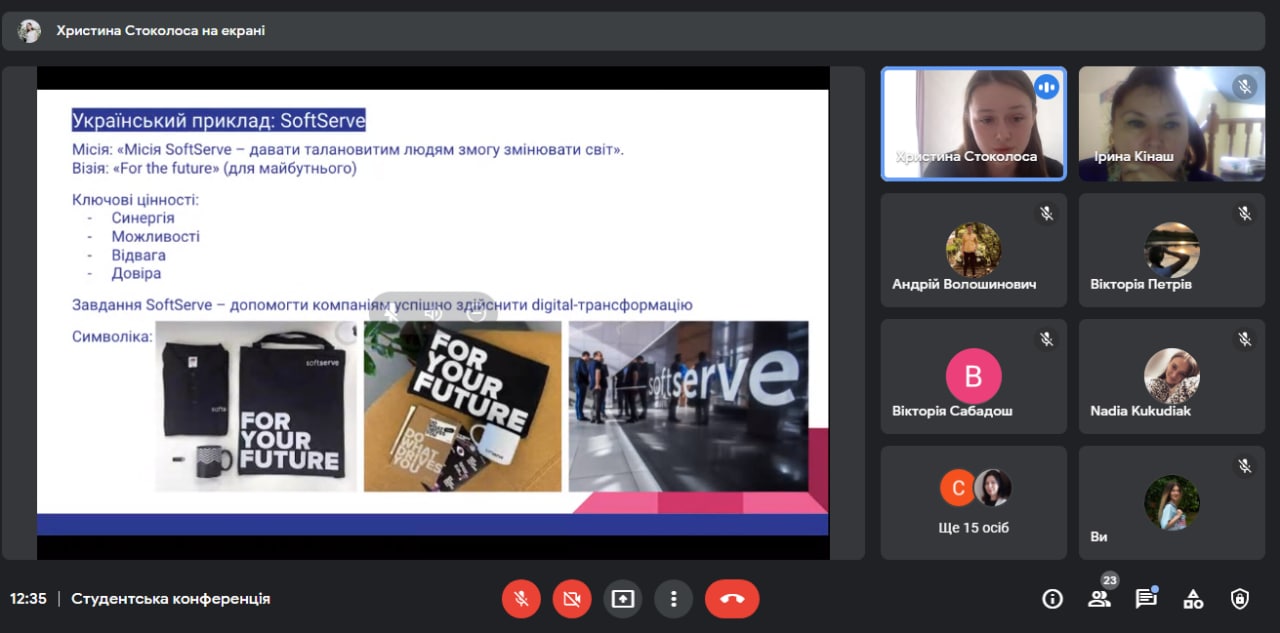Click the name label "Вікторія Петрів"
The width and height of the screenshot is (1280, 633).
[1141, 284]
